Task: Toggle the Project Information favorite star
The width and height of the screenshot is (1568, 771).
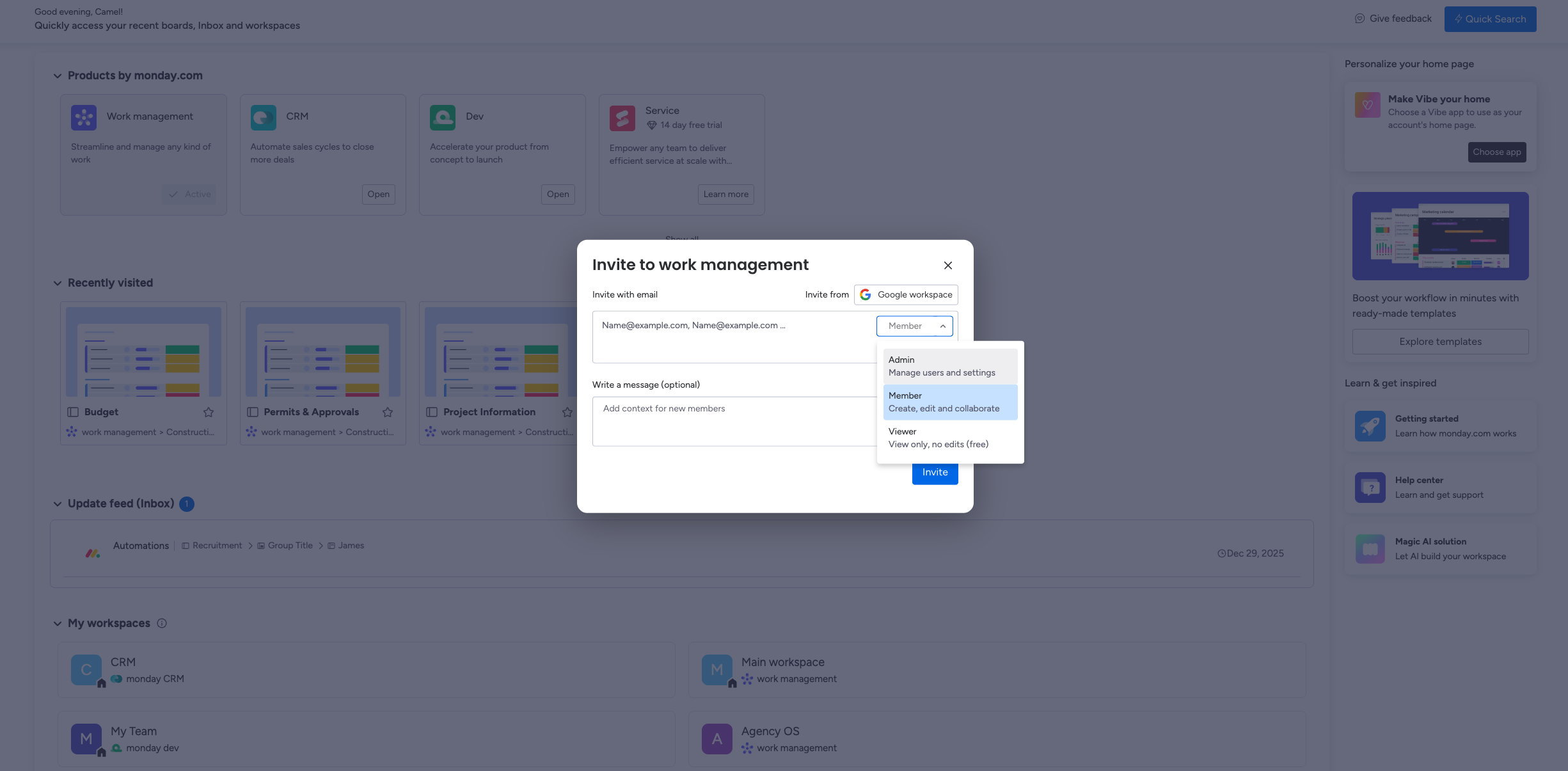Action: coord(567,412)
